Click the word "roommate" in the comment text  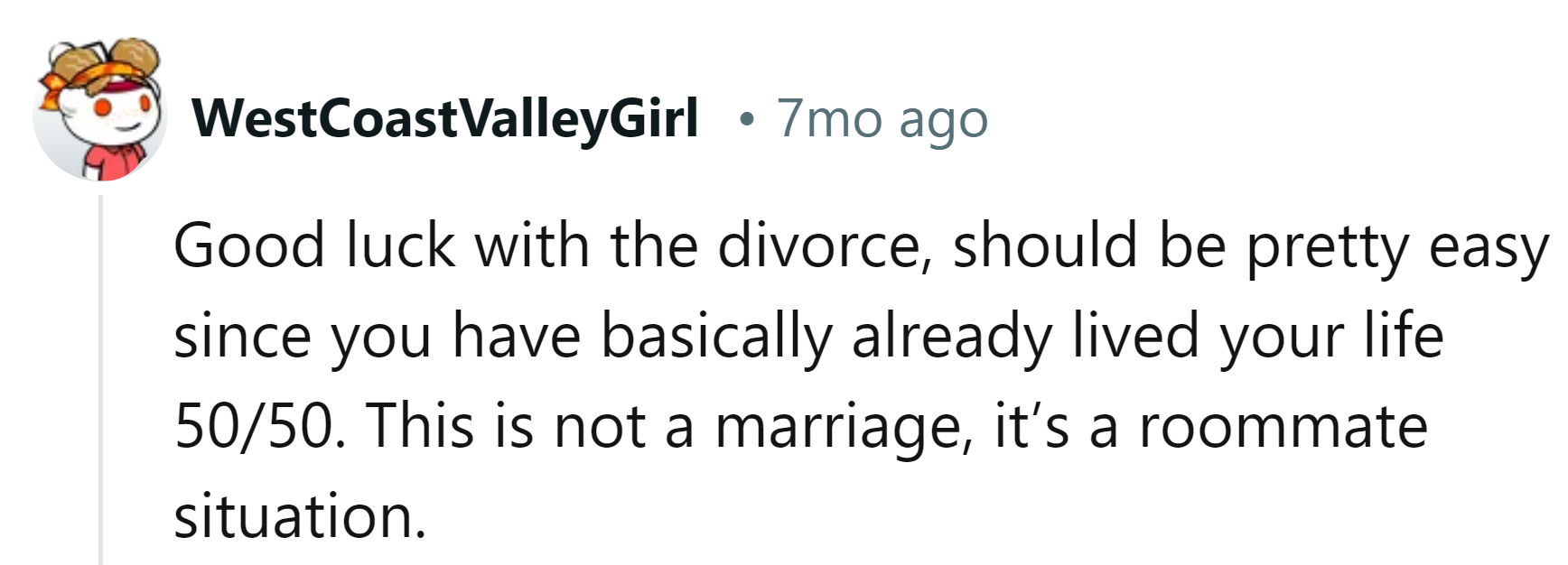click(1283, 426)
